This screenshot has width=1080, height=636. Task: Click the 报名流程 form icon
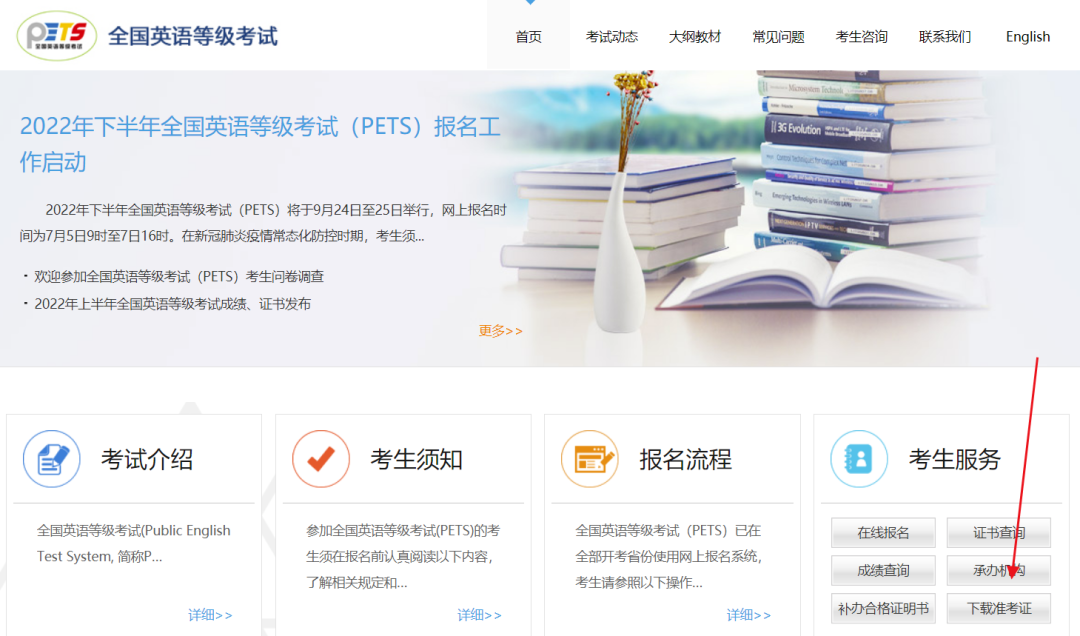[590, 459]
